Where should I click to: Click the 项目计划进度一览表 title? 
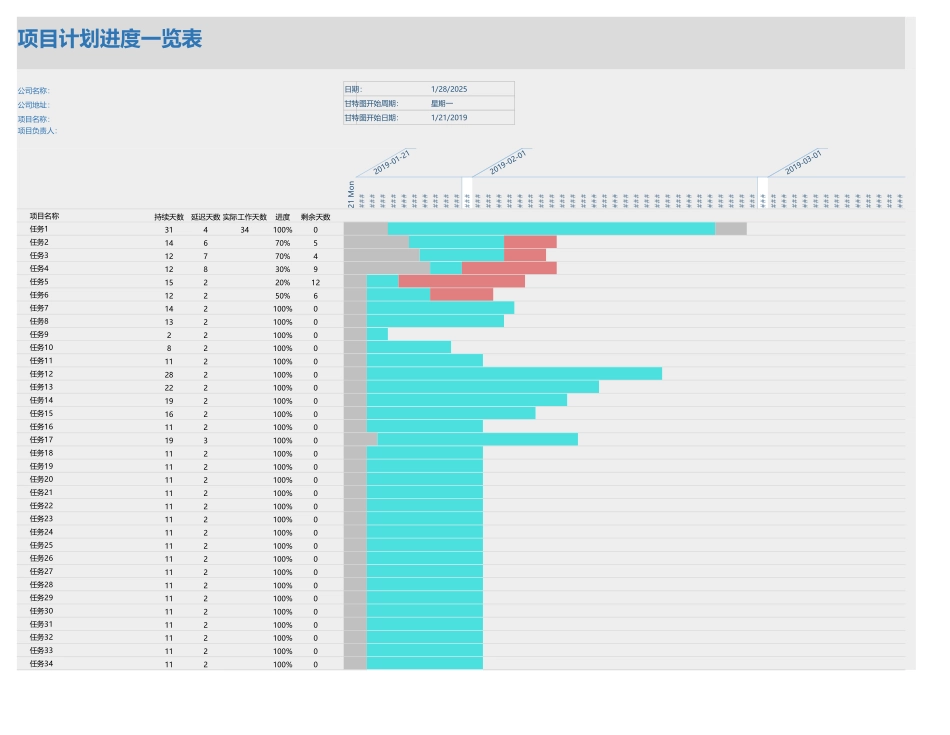(110, 40)
